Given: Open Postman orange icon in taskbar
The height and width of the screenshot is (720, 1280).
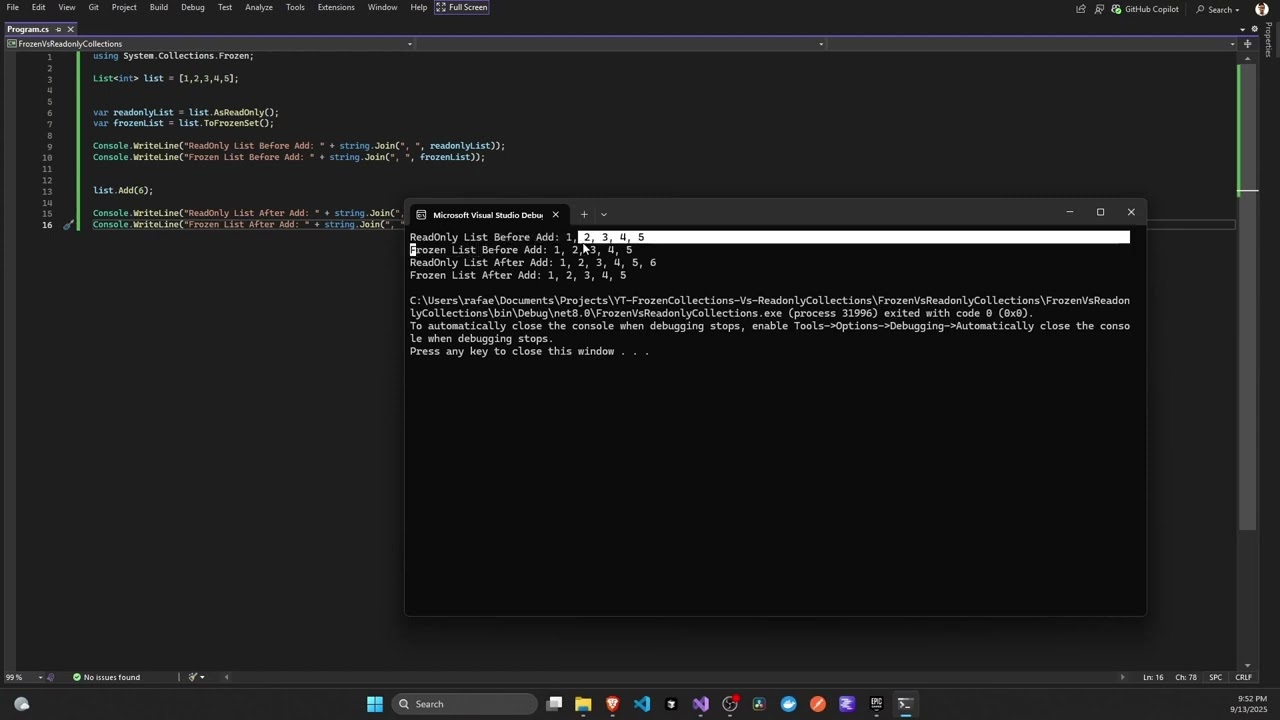Looking at the screenshot, I should pos(817,704).
